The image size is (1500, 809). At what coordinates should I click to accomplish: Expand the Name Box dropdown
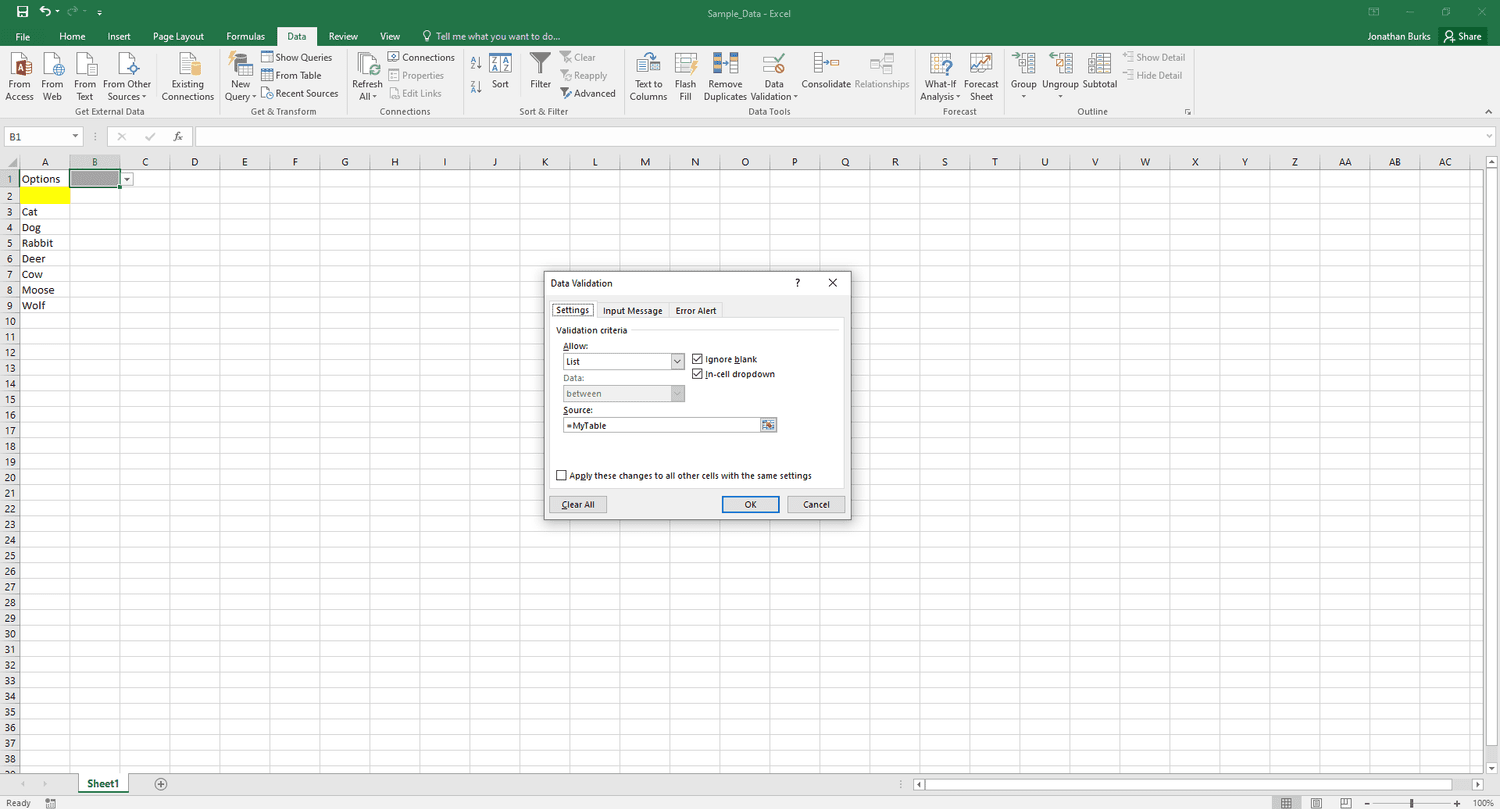[x=77, y=136]
